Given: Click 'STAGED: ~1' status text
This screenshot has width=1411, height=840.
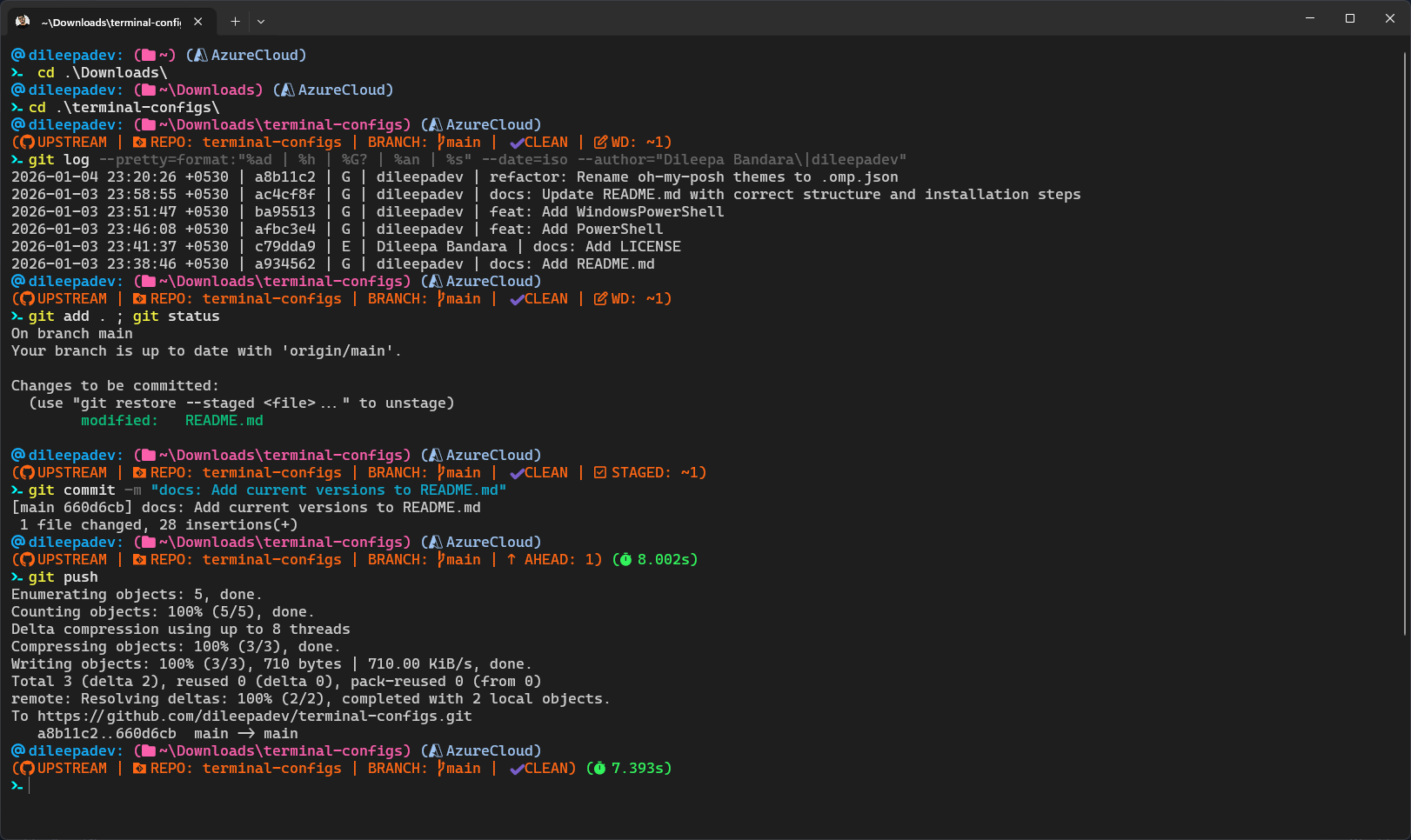Looking at the screenshot, I should click(655, 473).
